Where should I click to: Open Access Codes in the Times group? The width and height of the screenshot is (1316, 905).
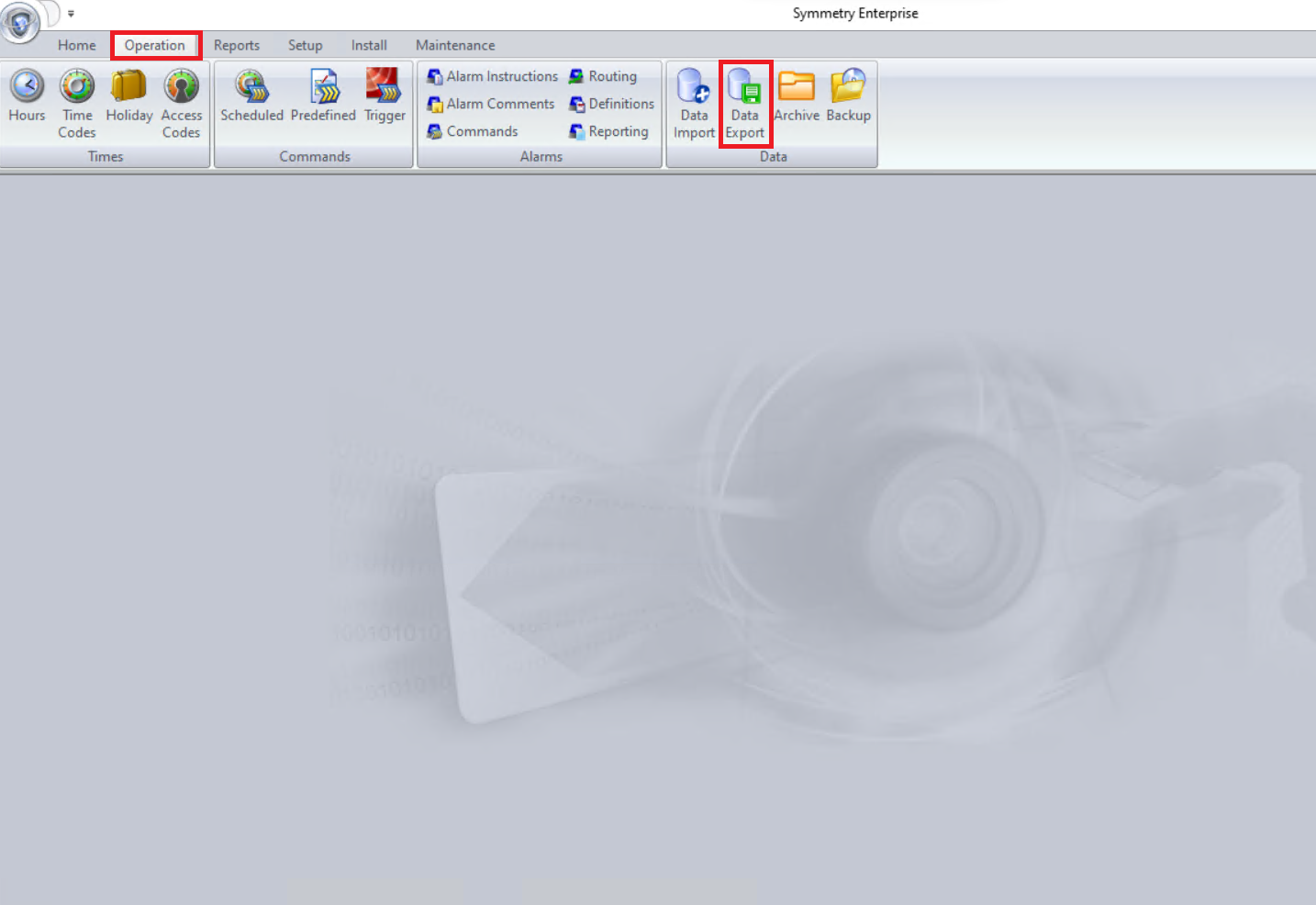click(182, 103)
